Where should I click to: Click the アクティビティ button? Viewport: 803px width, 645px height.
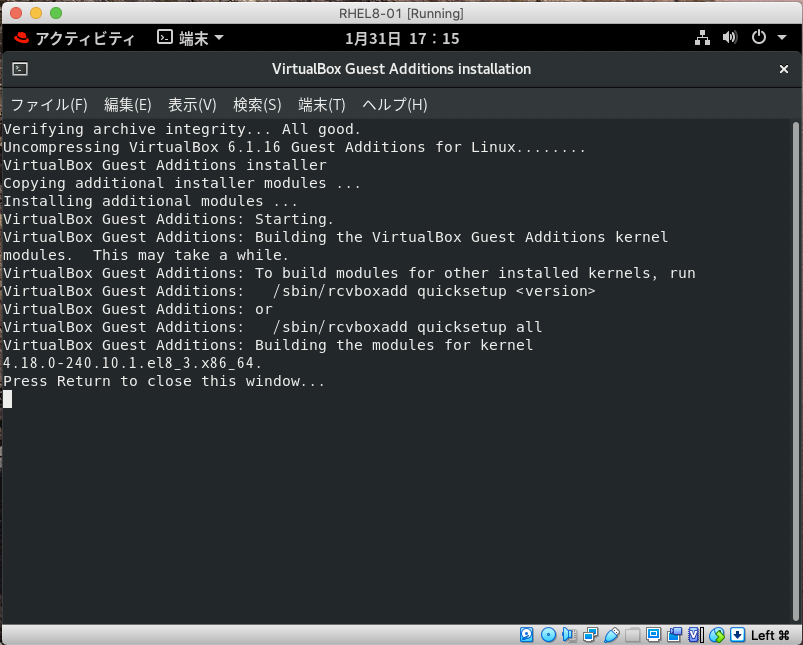(x=76, y=37)
